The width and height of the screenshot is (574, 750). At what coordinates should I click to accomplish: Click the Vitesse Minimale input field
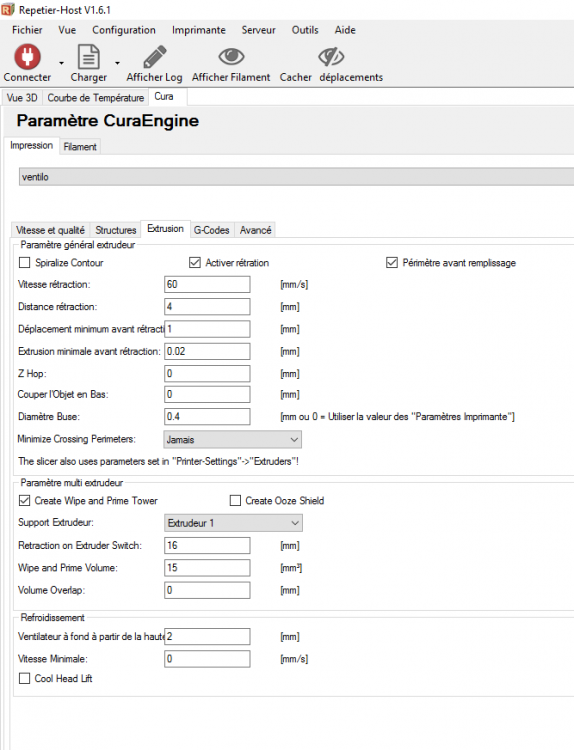pos(207,659)
